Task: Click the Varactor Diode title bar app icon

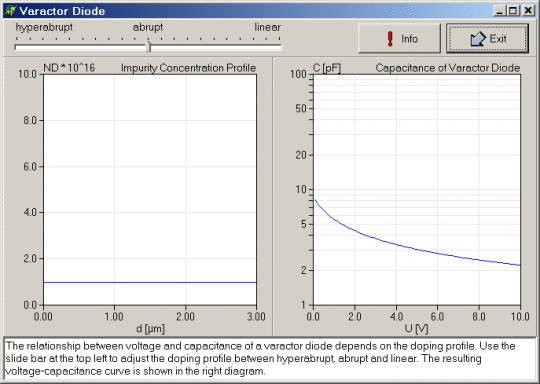Action: tap(11, 11)
